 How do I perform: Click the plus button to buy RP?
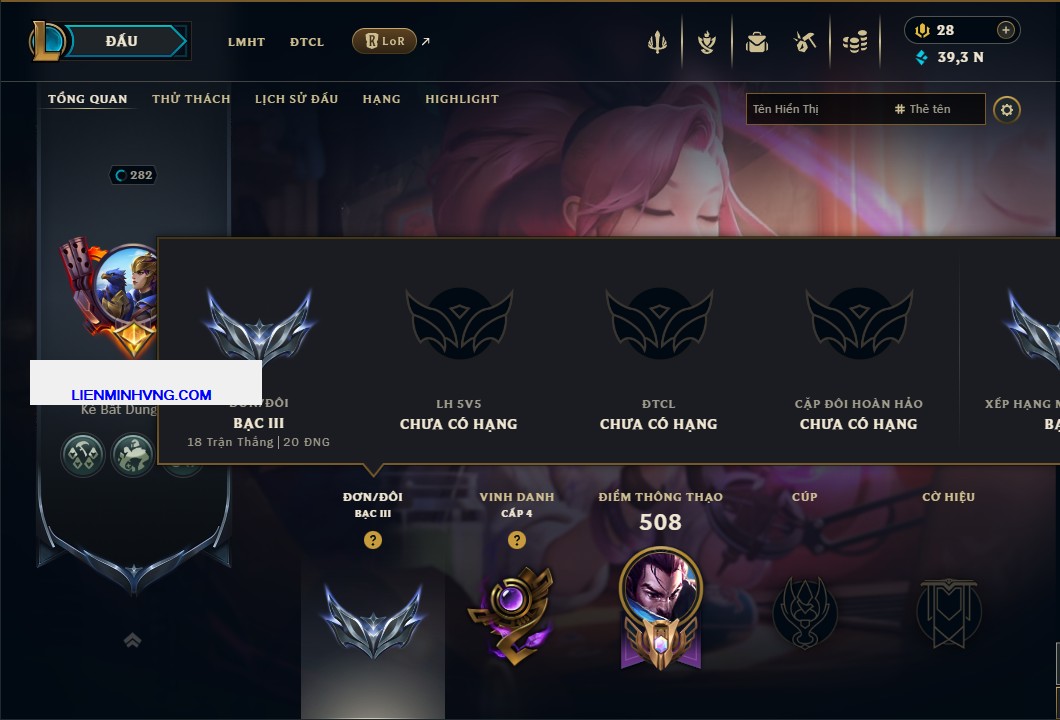pos(1006,30)
